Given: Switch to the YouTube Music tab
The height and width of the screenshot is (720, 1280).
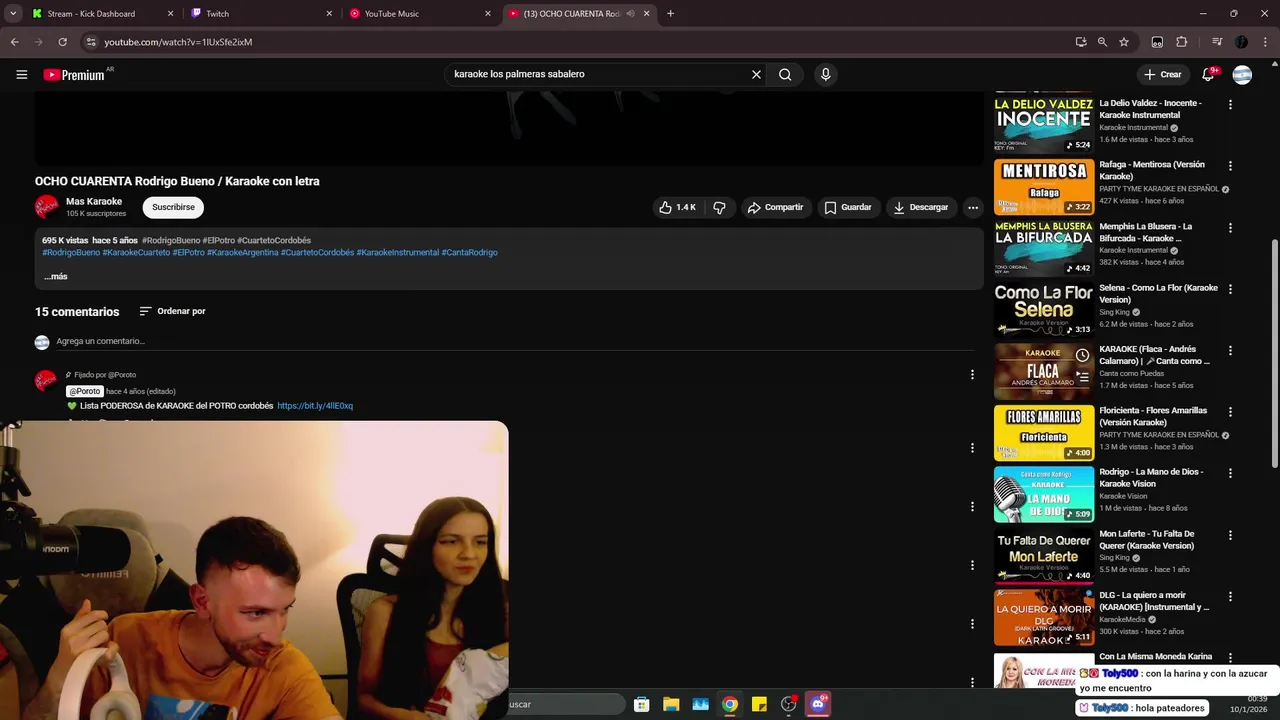Looking at the screenshot, I should click(420, 14).
